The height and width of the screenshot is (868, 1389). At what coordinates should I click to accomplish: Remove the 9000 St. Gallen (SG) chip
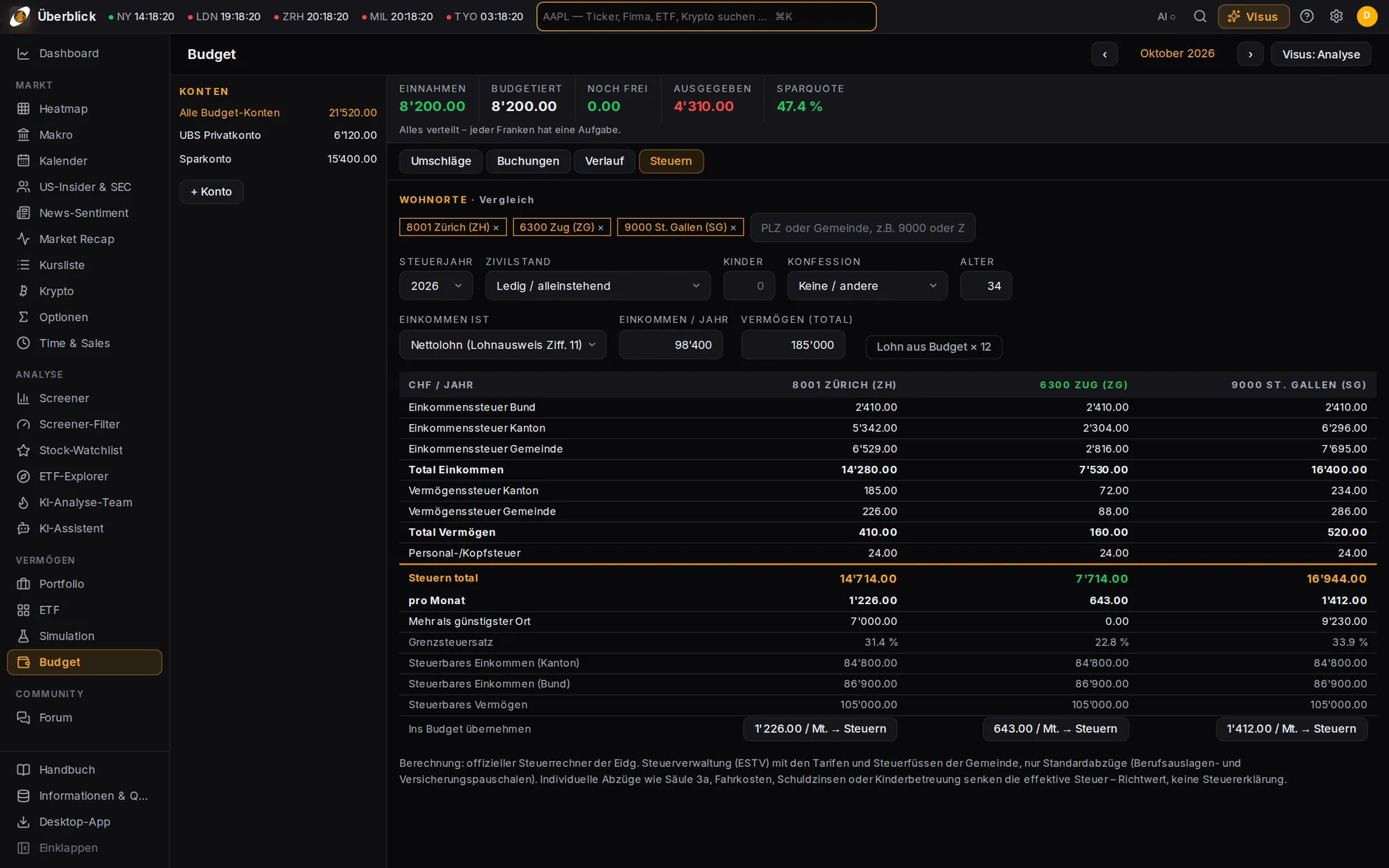click(x=733, y=228)
